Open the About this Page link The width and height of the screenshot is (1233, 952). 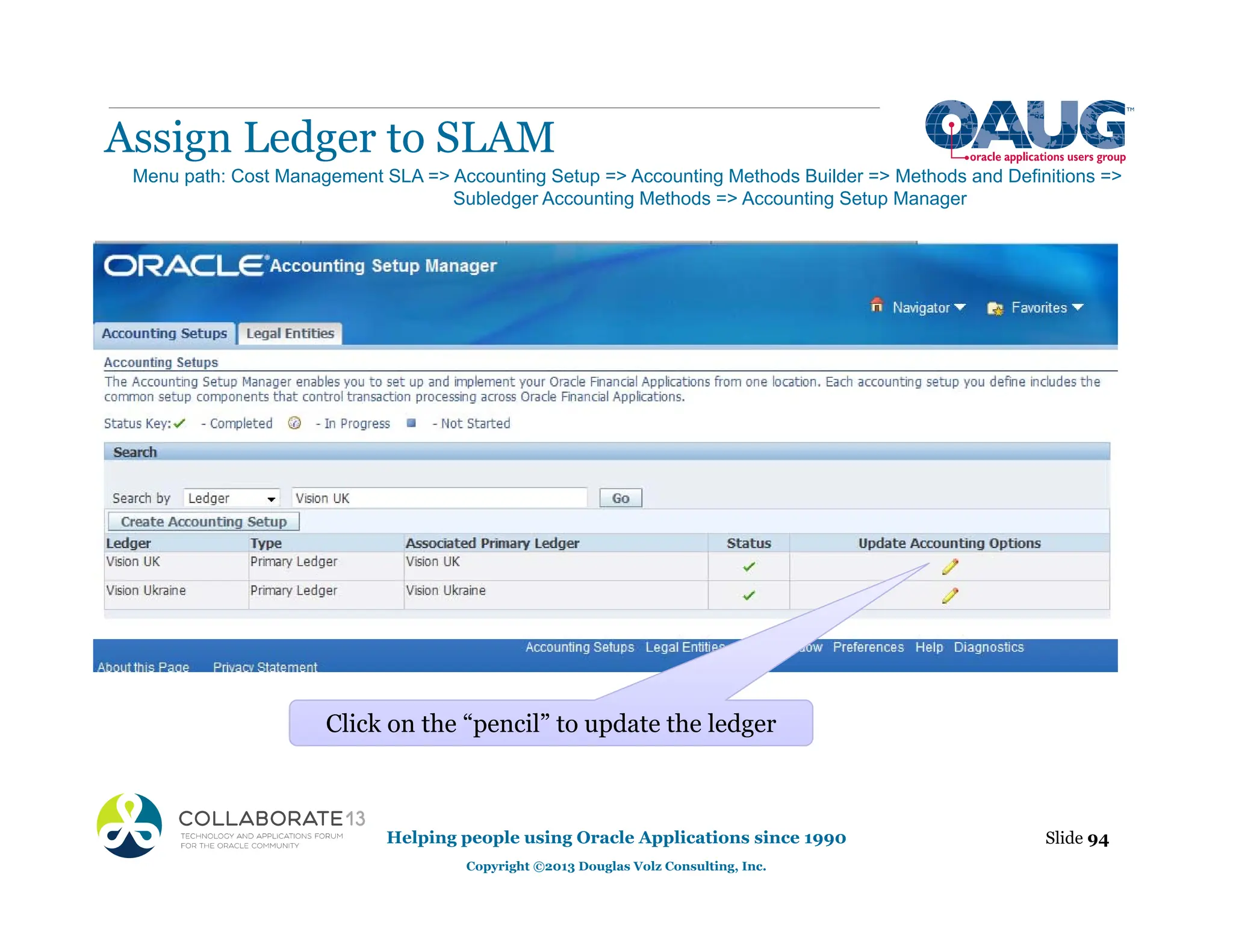[x=143, y=667]
